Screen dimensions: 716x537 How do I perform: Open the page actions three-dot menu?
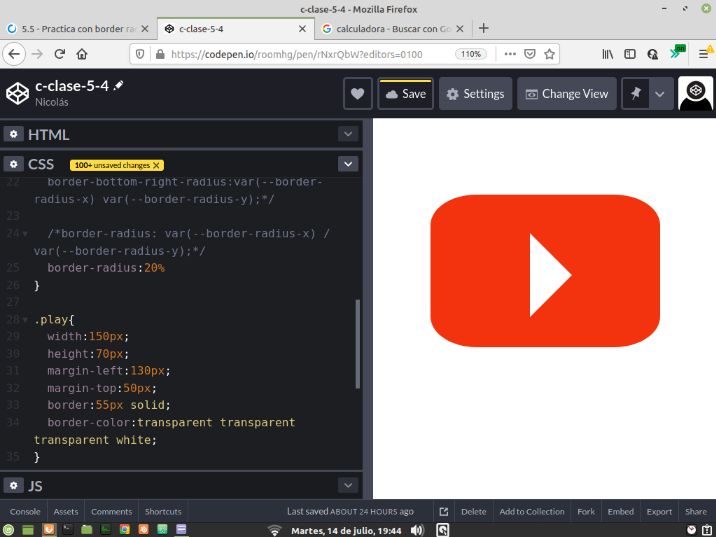510,54
